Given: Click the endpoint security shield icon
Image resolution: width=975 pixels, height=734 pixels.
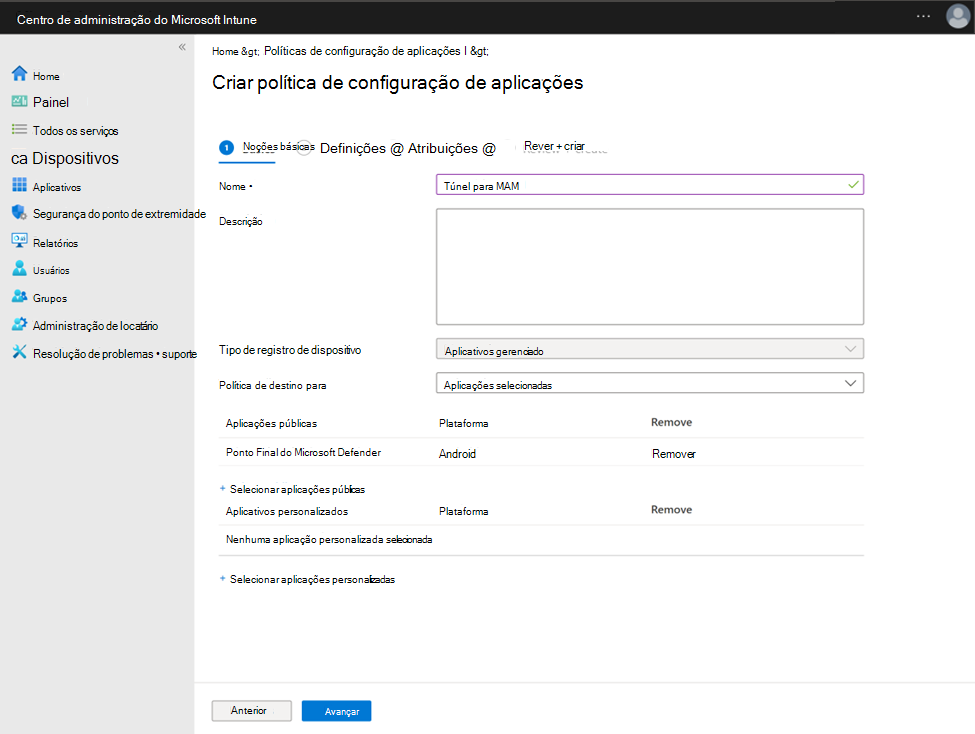Looking at the screenshot, I should [19, 212].
